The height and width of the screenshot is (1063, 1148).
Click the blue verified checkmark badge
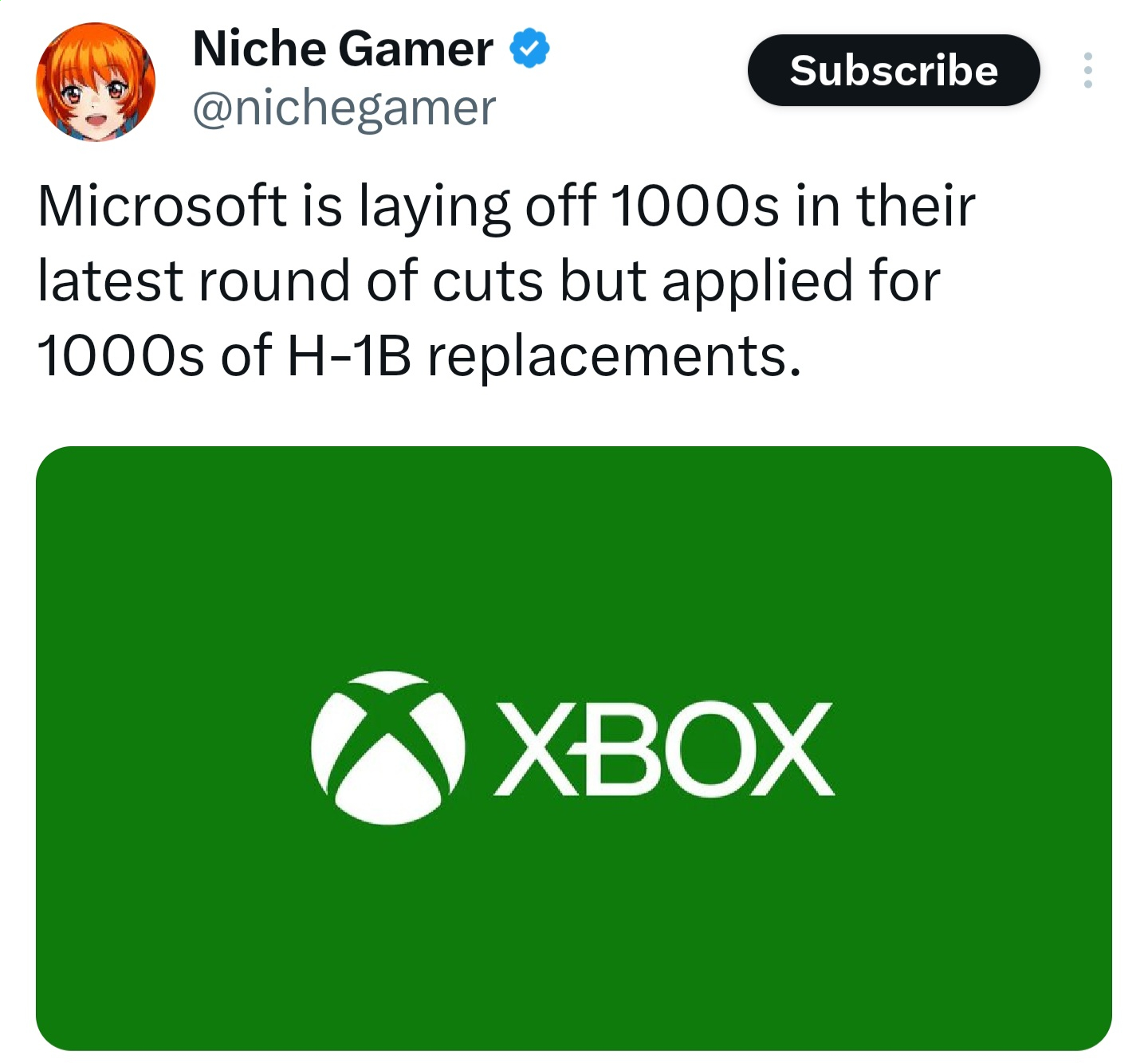[529, 48]
